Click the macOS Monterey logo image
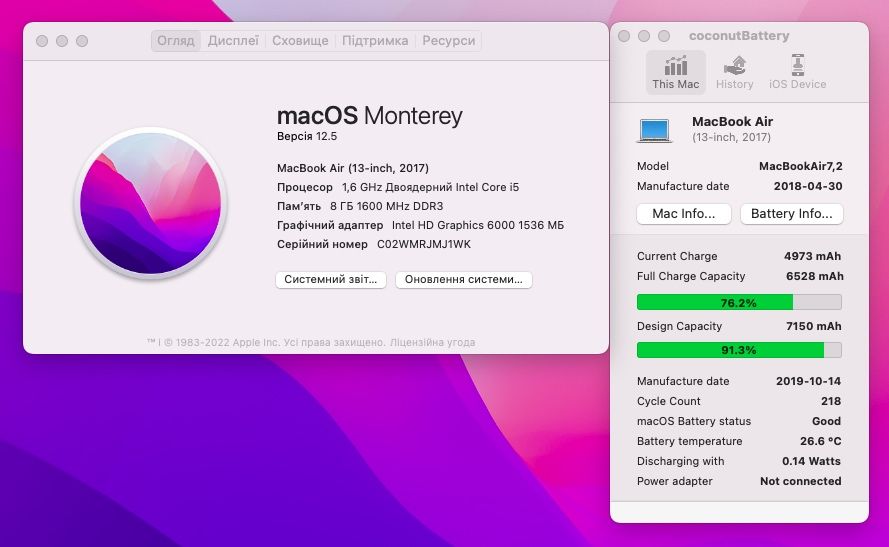Screen dimensions: 889x547 pyautogui.click(x=151, y=203)
